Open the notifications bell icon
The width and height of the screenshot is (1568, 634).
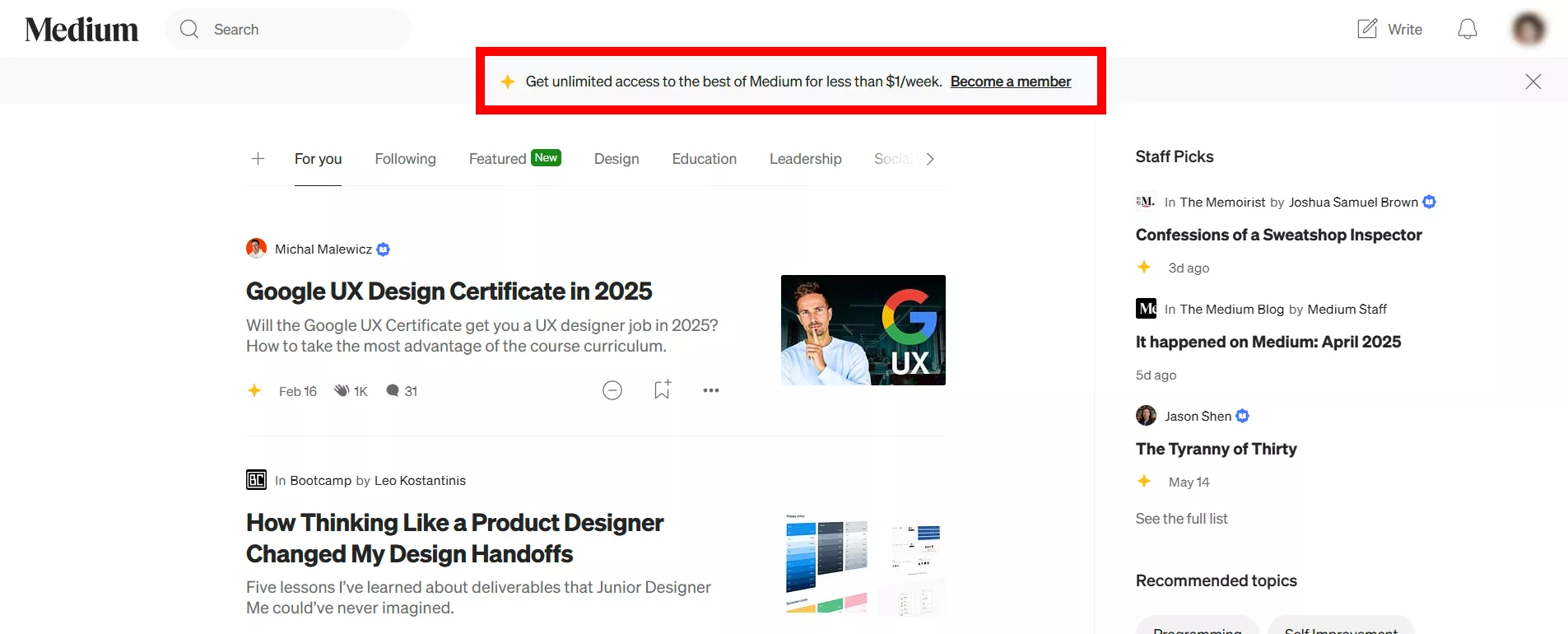1468,30
